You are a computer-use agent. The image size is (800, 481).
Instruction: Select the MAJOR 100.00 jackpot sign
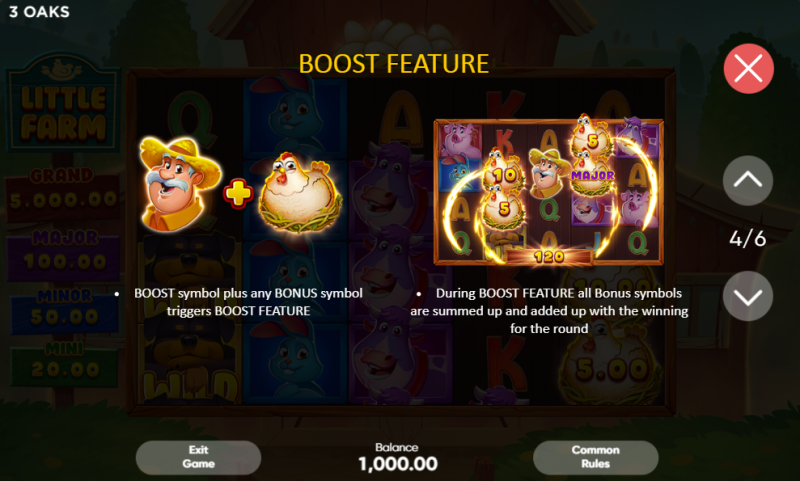click(63, 251)
